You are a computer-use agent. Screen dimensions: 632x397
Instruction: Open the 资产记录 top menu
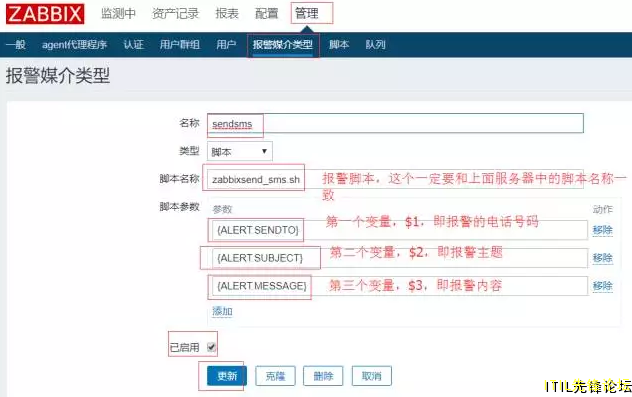(176, 14)
